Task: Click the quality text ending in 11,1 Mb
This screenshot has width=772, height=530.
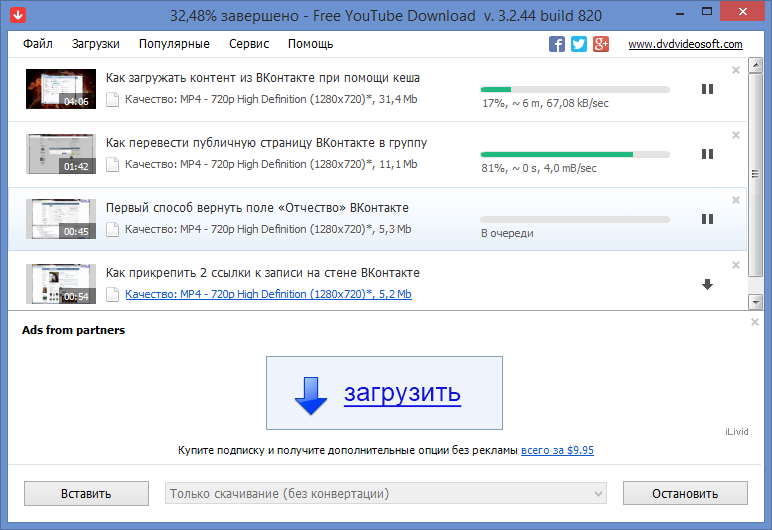Action: tap(271, 165)
